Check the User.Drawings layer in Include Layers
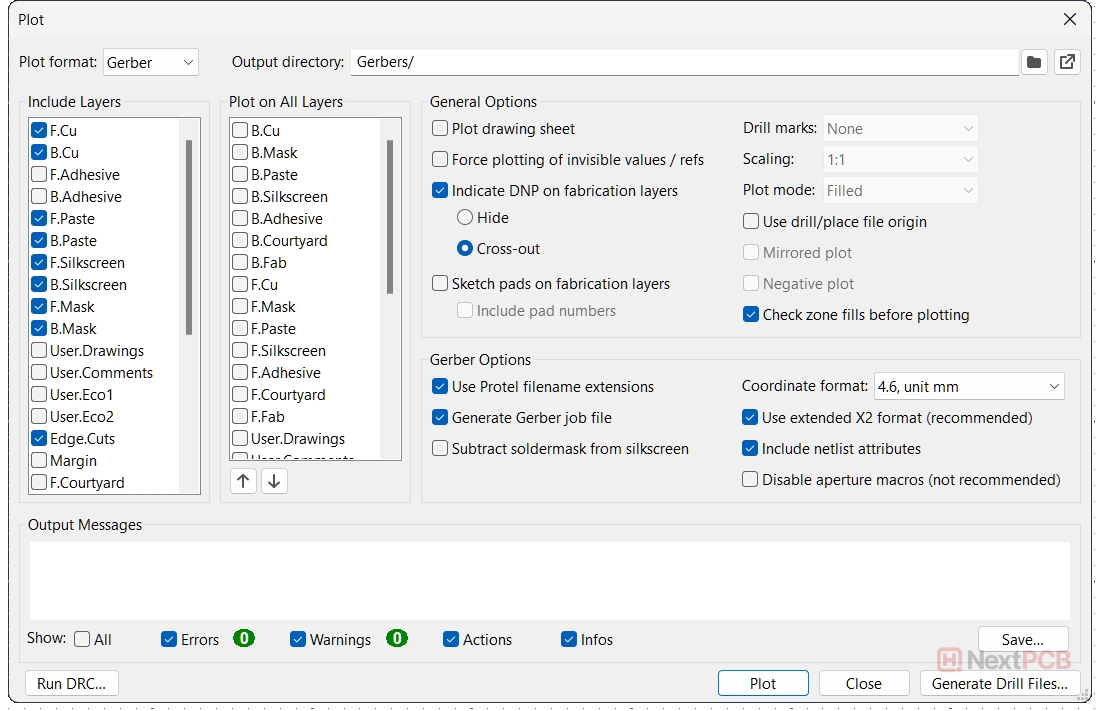Viewport: 1100px width, 711px height. (40, 351)
